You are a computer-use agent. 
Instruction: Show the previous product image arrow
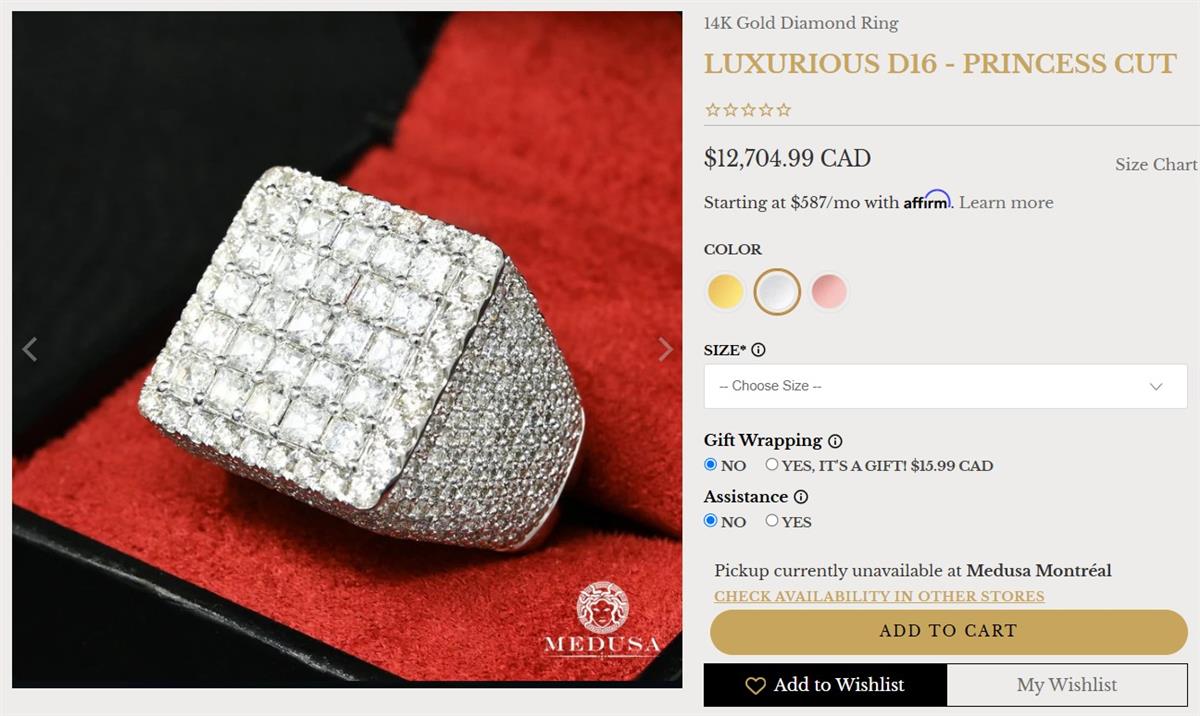[x=30, y=349]
